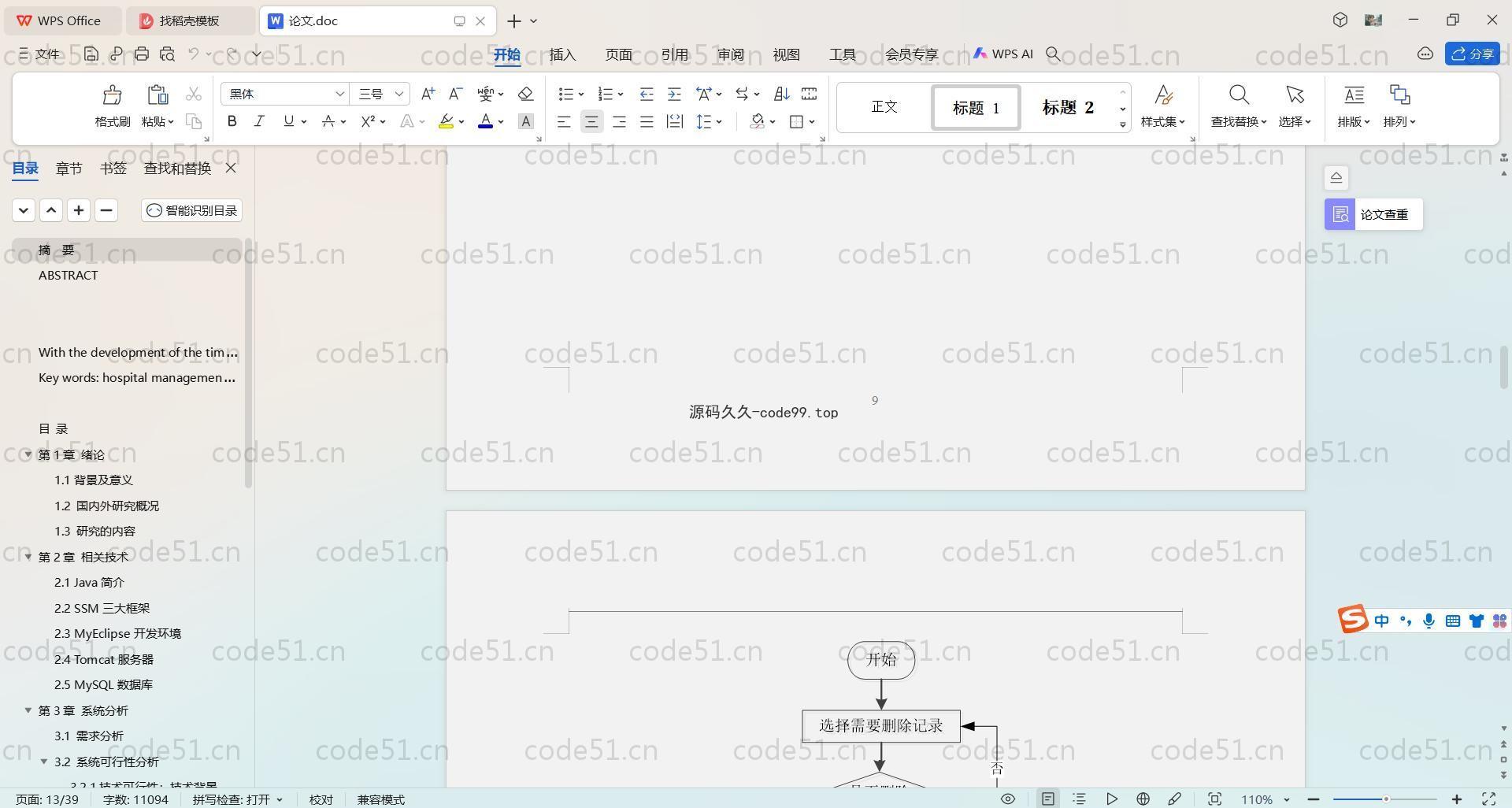Viewport: 1512px width, 808px height.
Task: Open the 页面 (Page) ribbon tab
Action: pyautogui.click(x=618, y=54)
